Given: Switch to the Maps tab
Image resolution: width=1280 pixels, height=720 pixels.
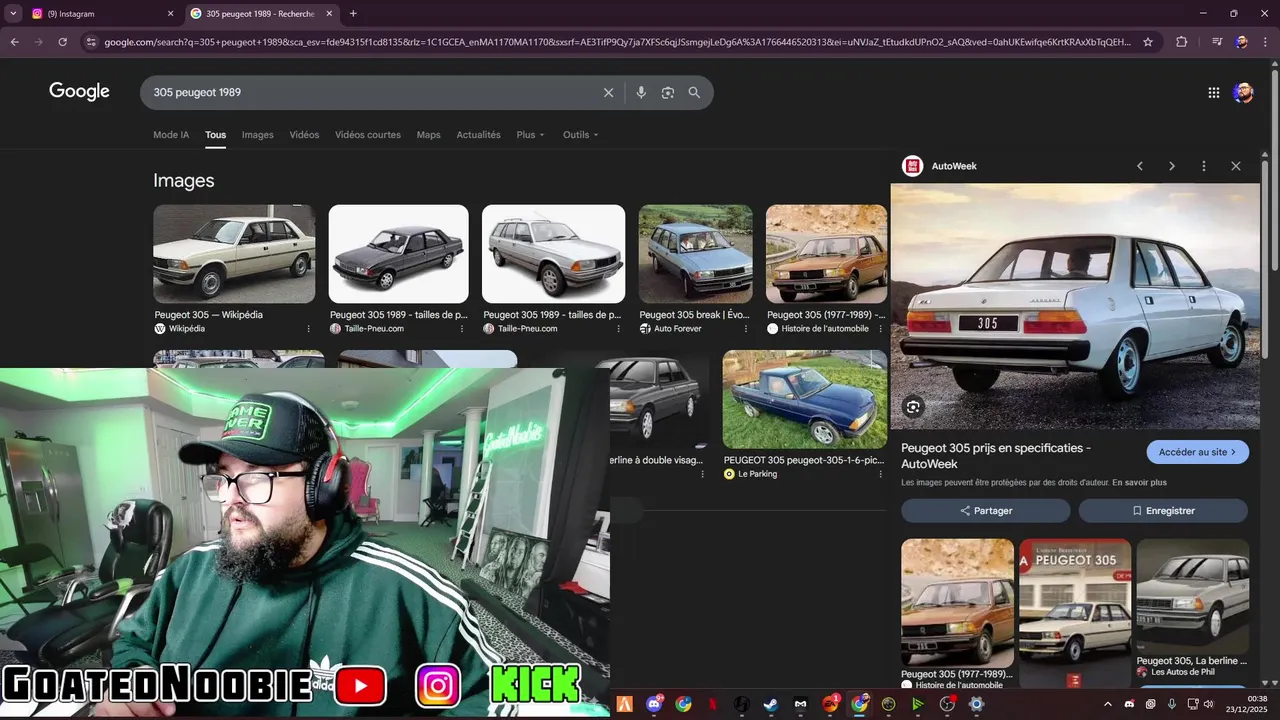Looking at the screenshot, I should 428,135.
